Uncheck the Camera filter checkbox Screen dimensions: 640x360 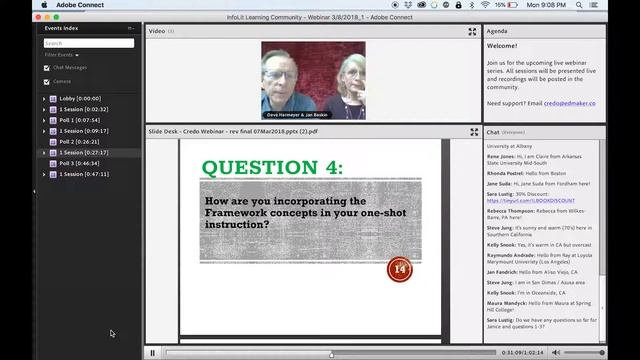point(47,82)
